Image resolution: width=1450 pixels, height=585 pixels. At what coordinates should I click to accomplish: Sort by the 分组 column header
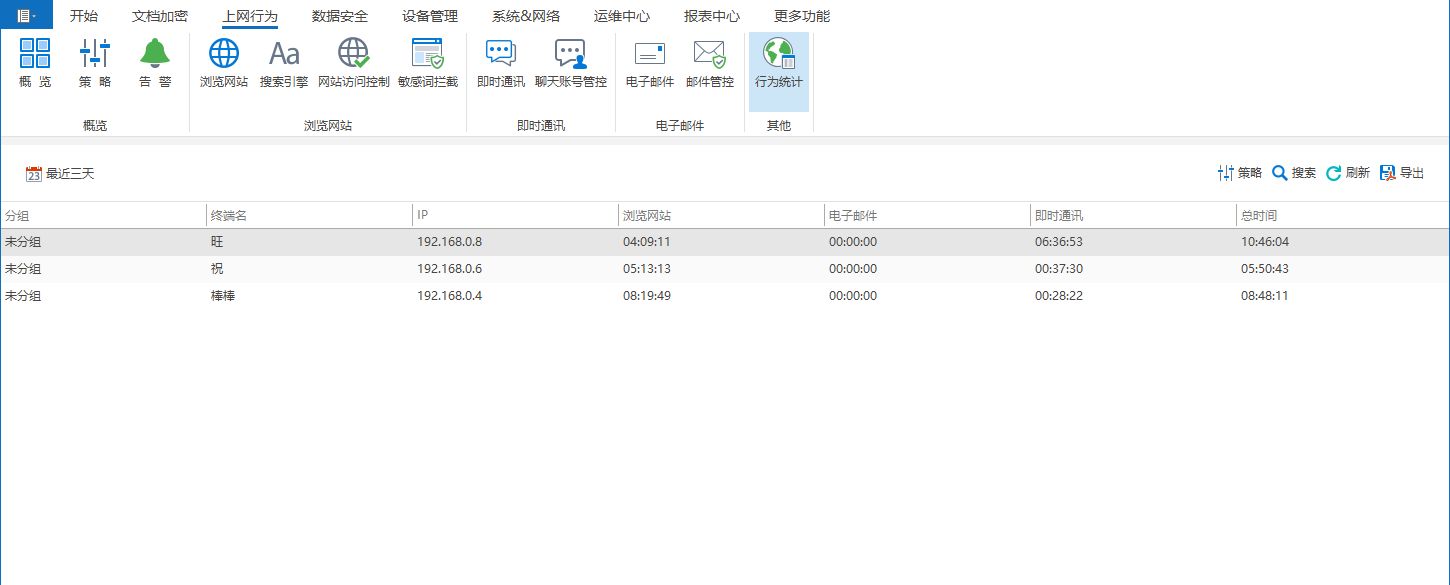pyautogui.click(x=103, y=215)
